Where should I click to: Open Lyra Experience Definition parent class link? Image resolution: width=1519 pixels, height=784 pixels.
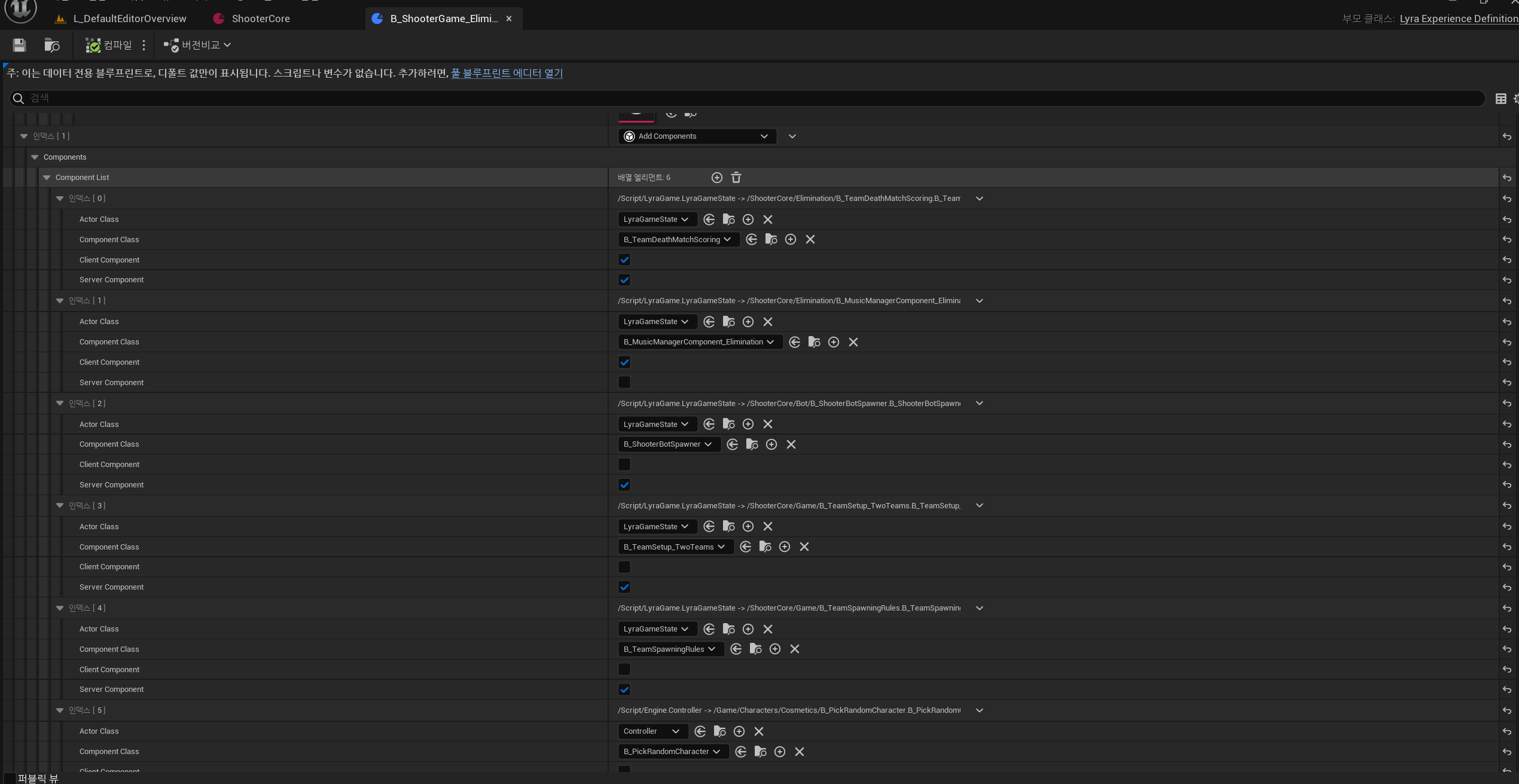[x=1458, y=19]
